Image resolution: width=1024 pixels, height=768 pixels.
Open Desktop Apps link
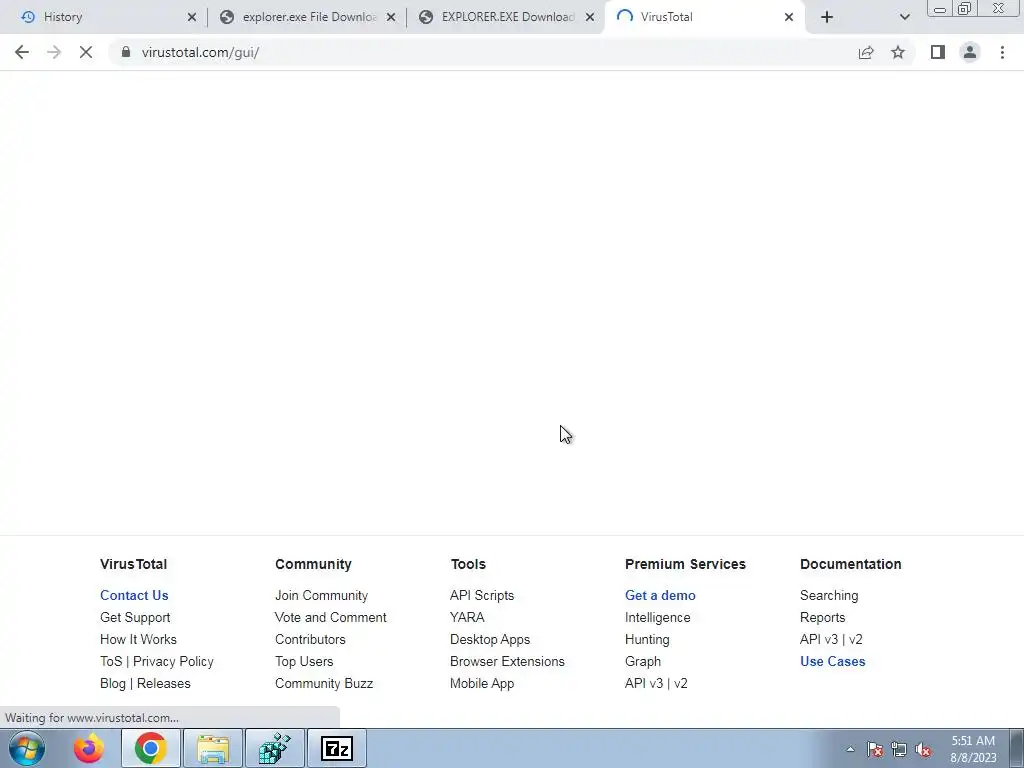tap(490, 639)
